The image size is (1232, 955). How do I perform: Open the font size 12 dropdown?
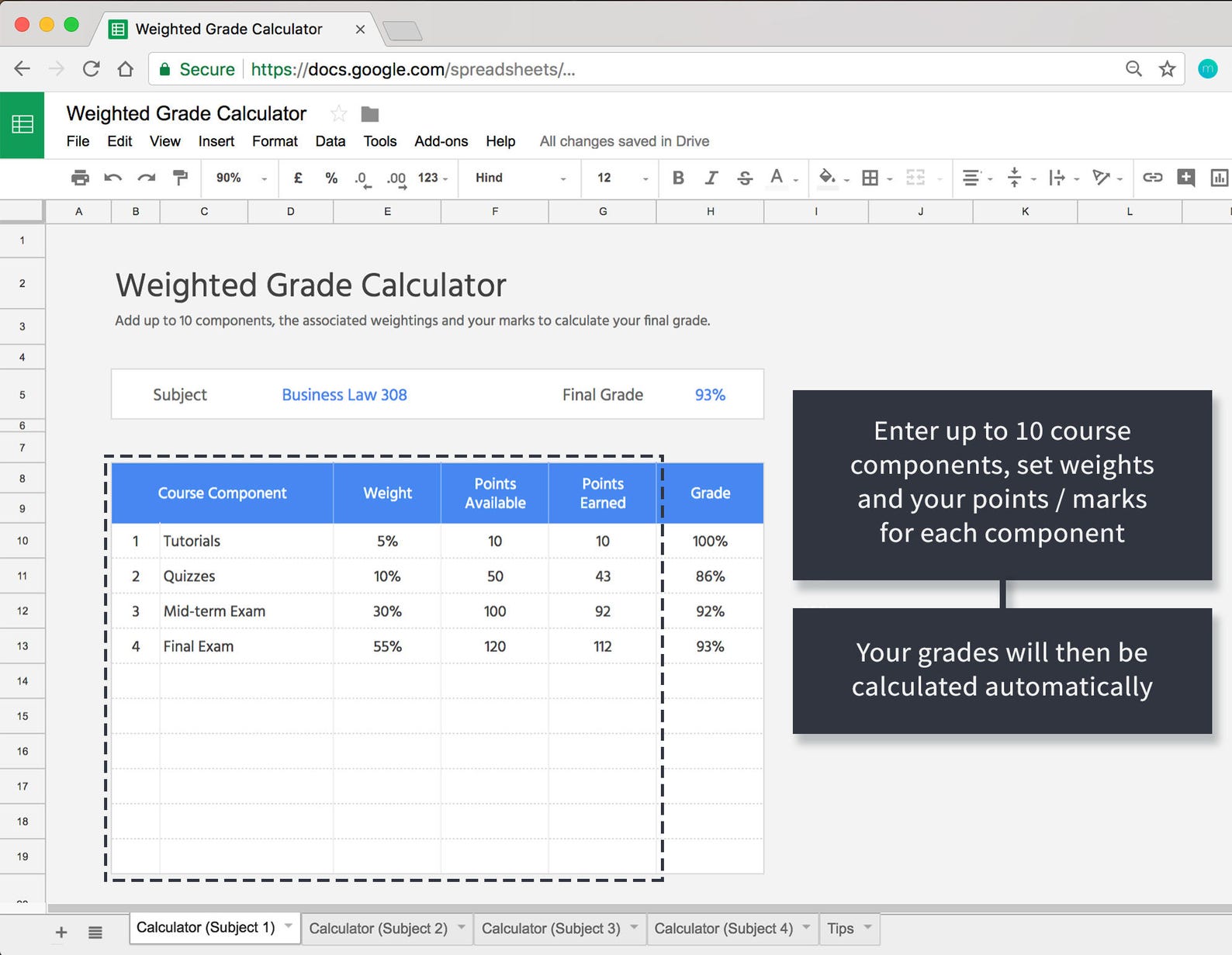623,178
